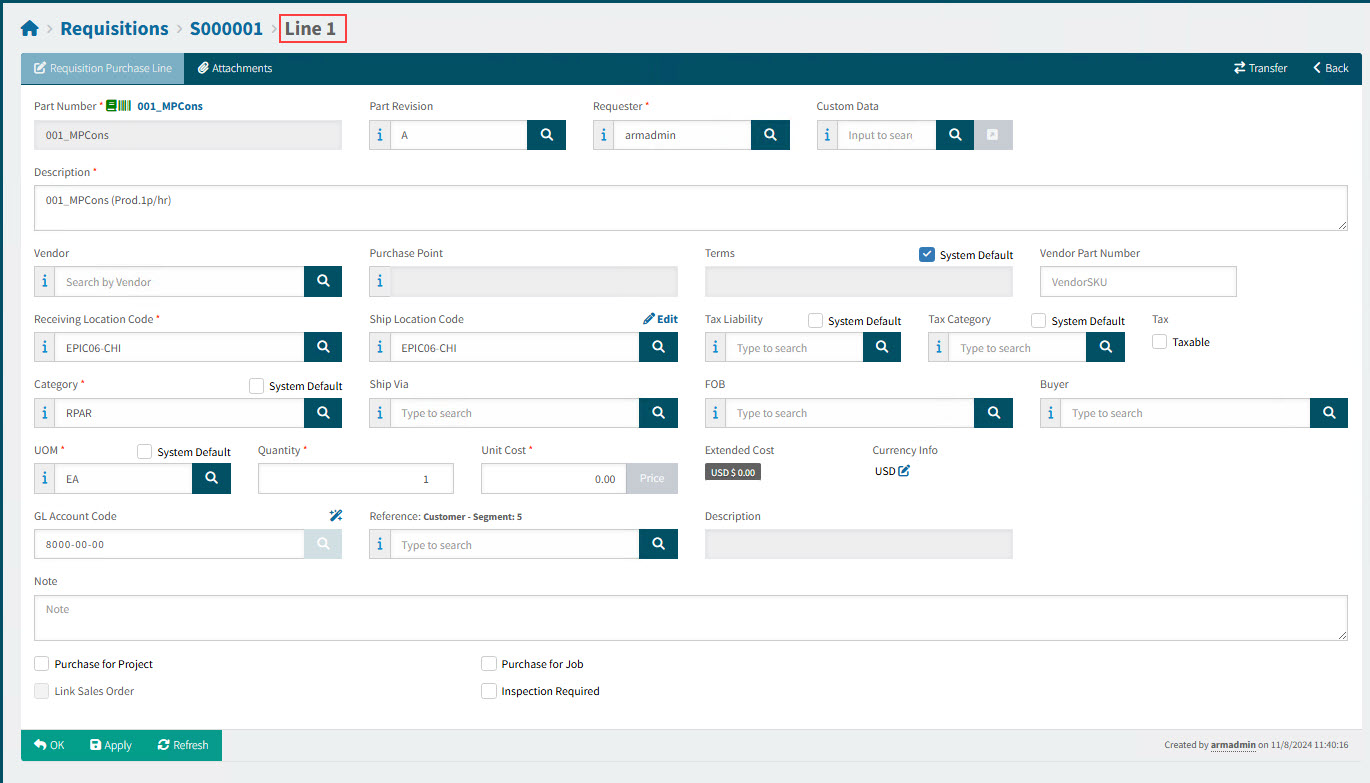Uncheck the Terms System Default checkbox
This screenshot has height=783, width=1370.
(927, 255)
